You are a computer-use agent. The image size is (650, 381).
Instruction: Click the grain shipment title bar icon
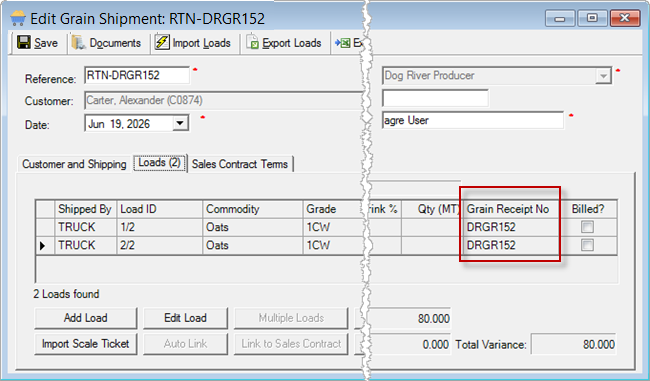[18, 18]
